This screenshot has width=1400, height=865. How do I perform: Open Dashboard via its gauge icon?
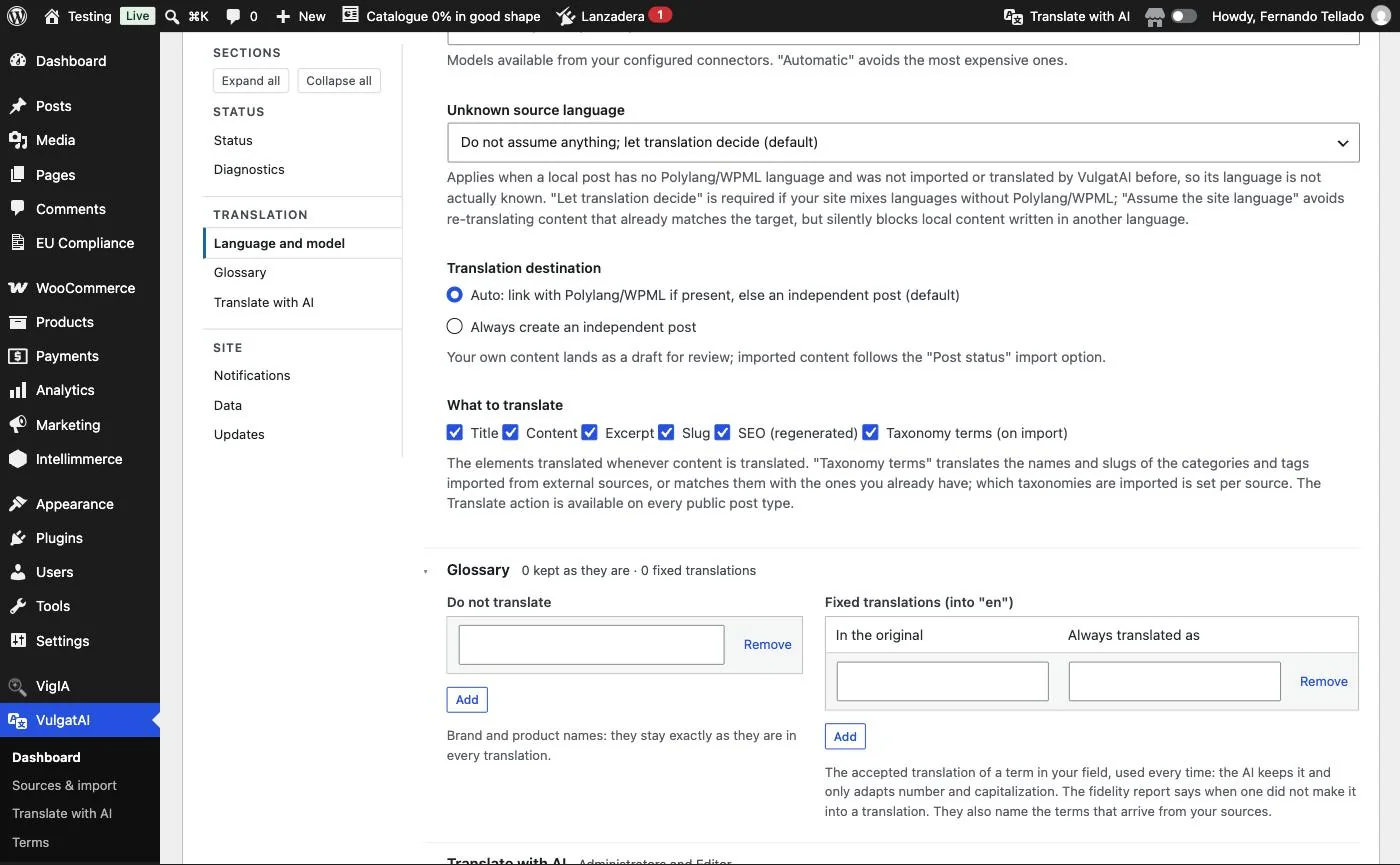(x=18, y=61)
